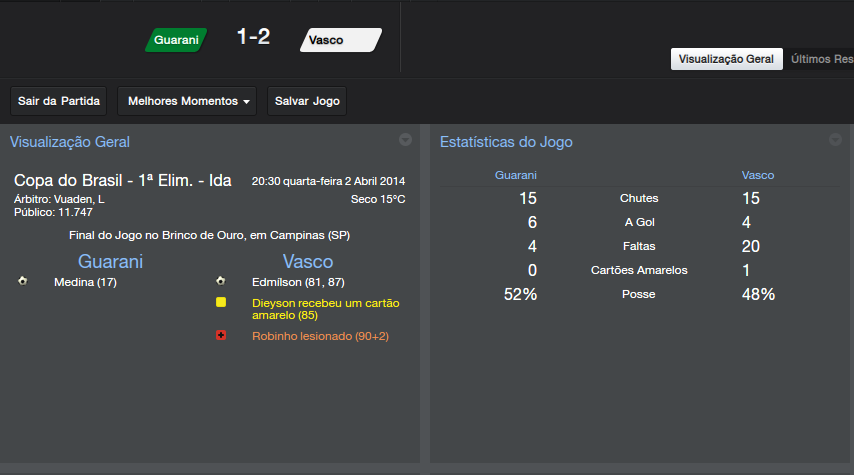Switch to the Visualização Geral tab

[x=726, y=59]
